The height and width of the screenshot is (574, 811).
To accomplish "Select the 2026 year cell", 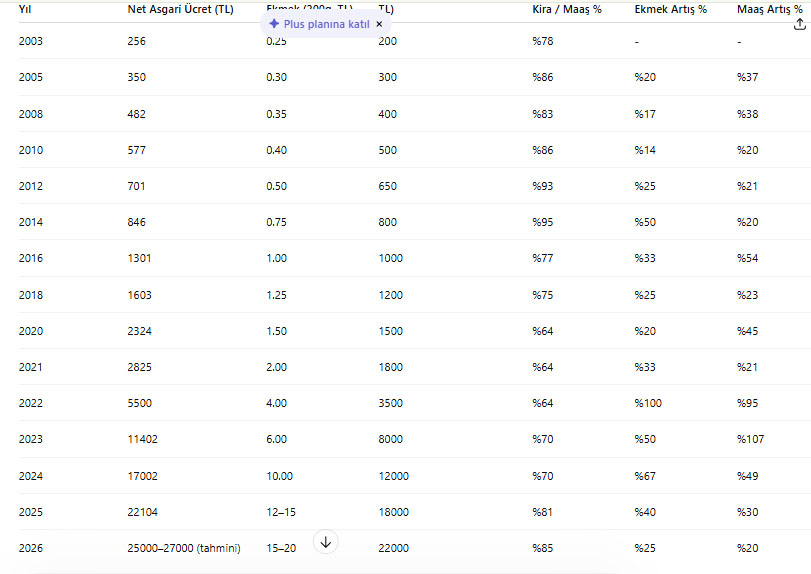I will (x=31, y=548).
